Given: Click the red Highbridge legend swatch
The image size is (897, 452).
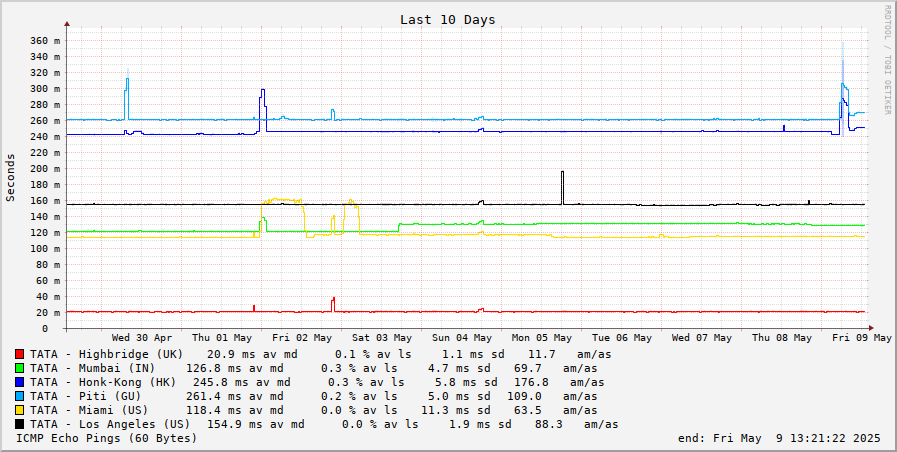Looking at the screenshot, I should coord(19,354).
